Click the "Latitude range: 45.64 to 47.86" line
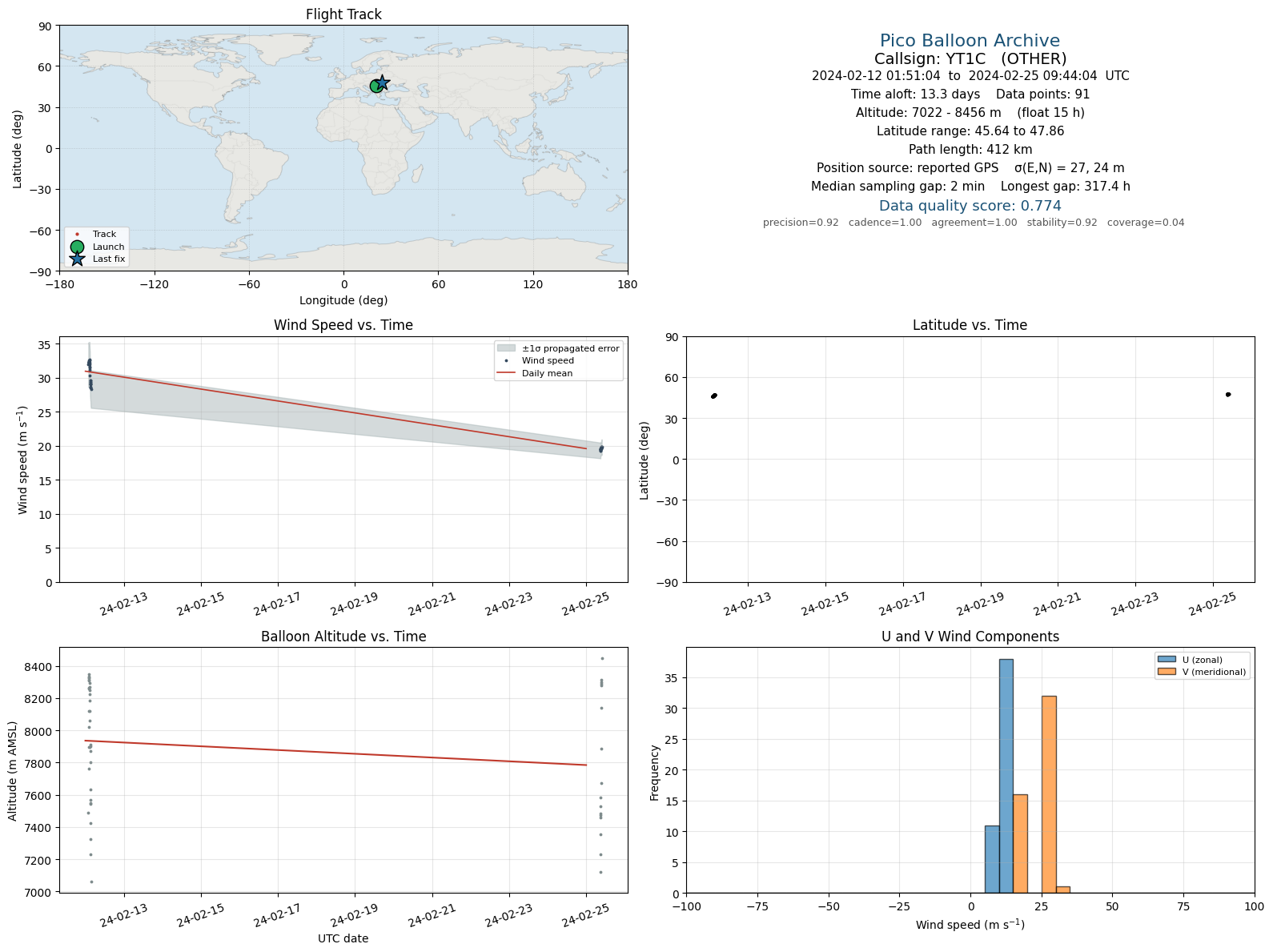Screen dimensions: 1273x952 pos(970,131)
